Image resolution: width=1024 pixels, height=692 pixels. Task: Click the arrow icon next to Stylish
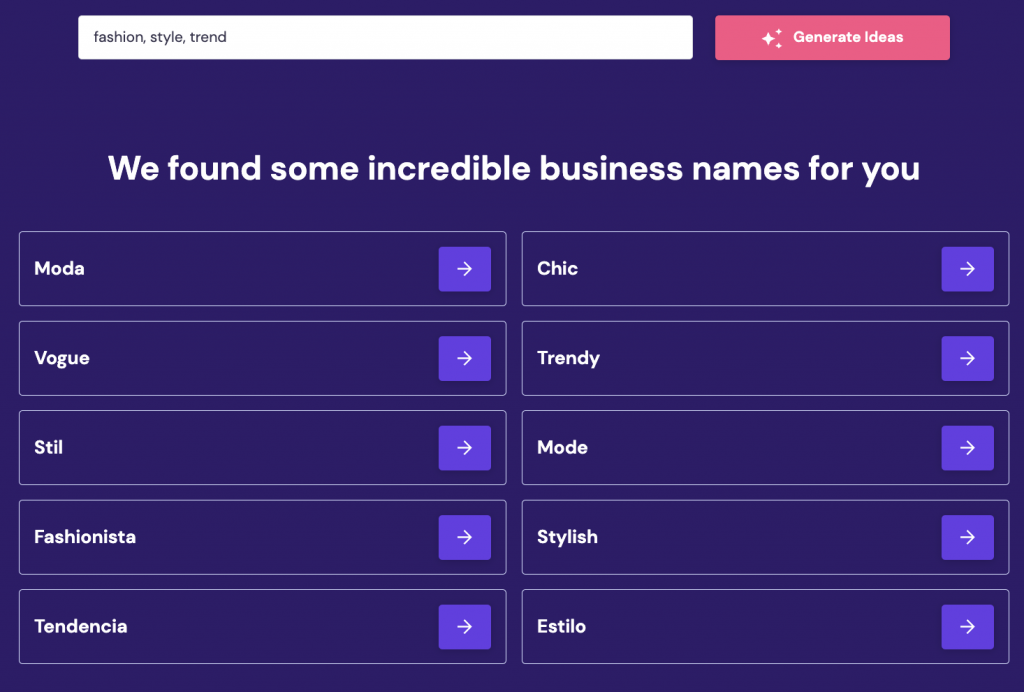point(967,537)
